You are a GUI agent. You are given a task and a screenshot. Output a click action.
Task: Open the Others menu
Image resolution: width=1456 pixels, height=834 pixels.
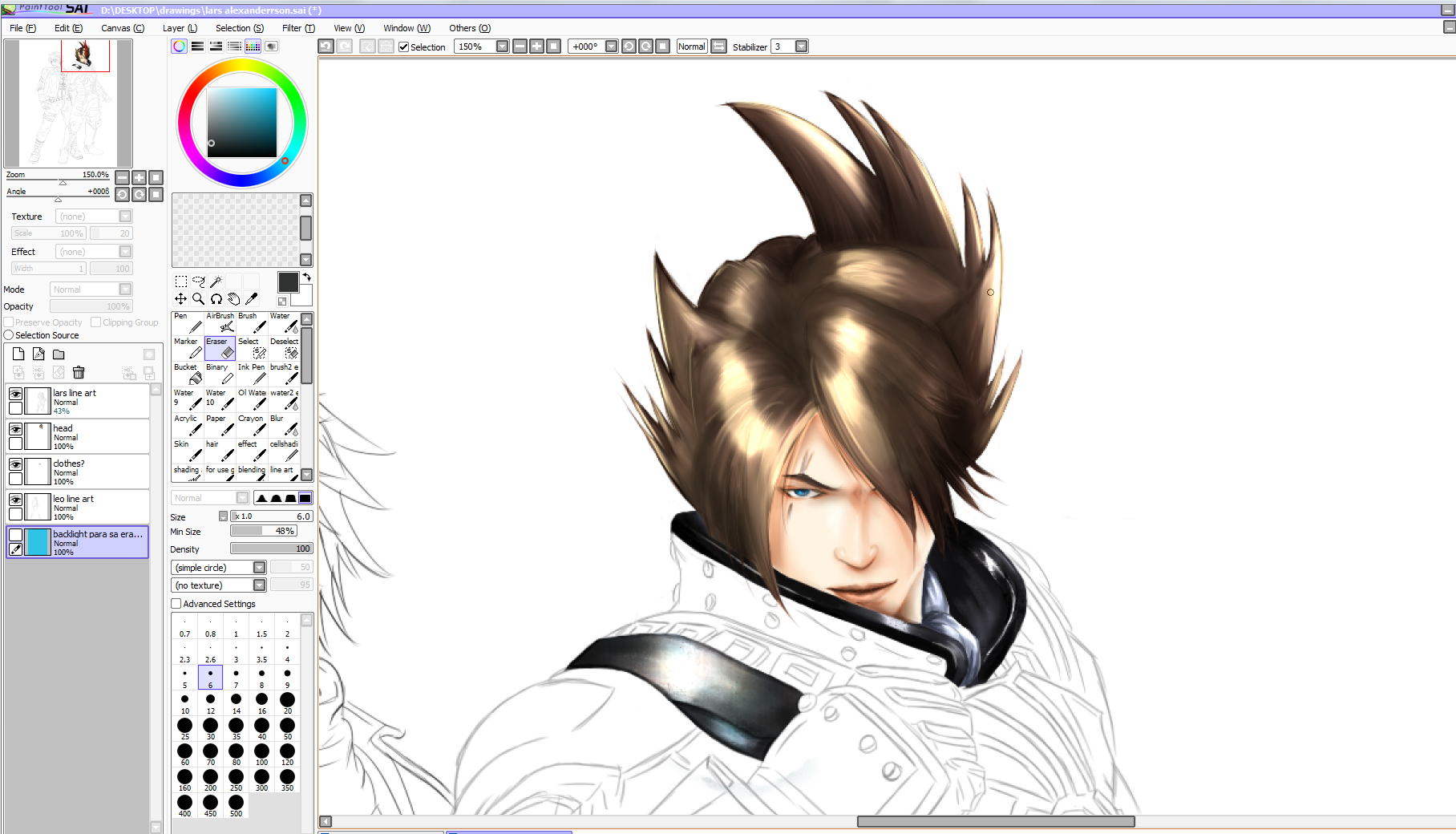[470, 28]
